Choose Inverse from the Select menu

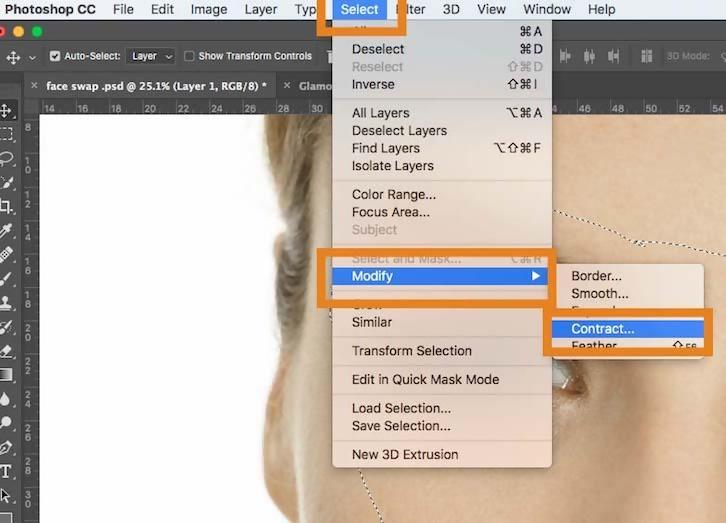(442, 84)
